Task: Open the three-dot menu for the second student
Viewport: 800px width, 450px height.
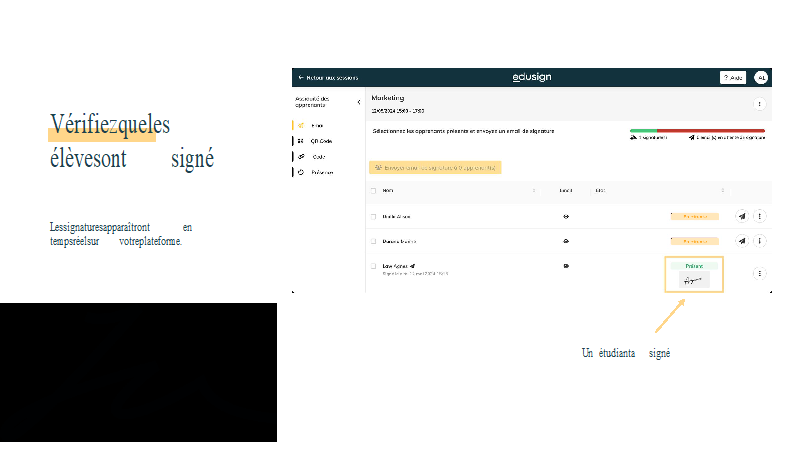Action: (x=759, y=241)
